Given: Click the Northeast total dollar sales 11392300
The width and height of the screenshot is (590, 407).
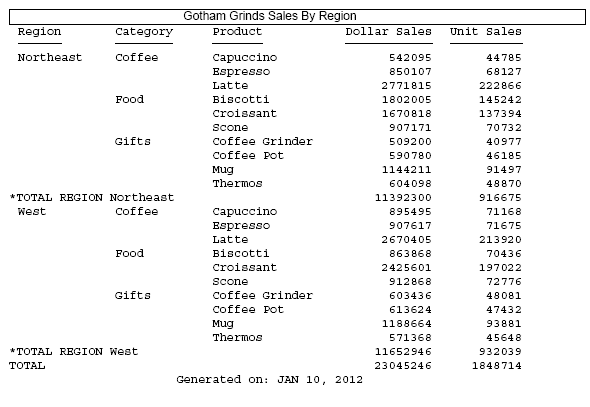Looking at the screenshot, I should pyautogui.click(x=403, y=197).
